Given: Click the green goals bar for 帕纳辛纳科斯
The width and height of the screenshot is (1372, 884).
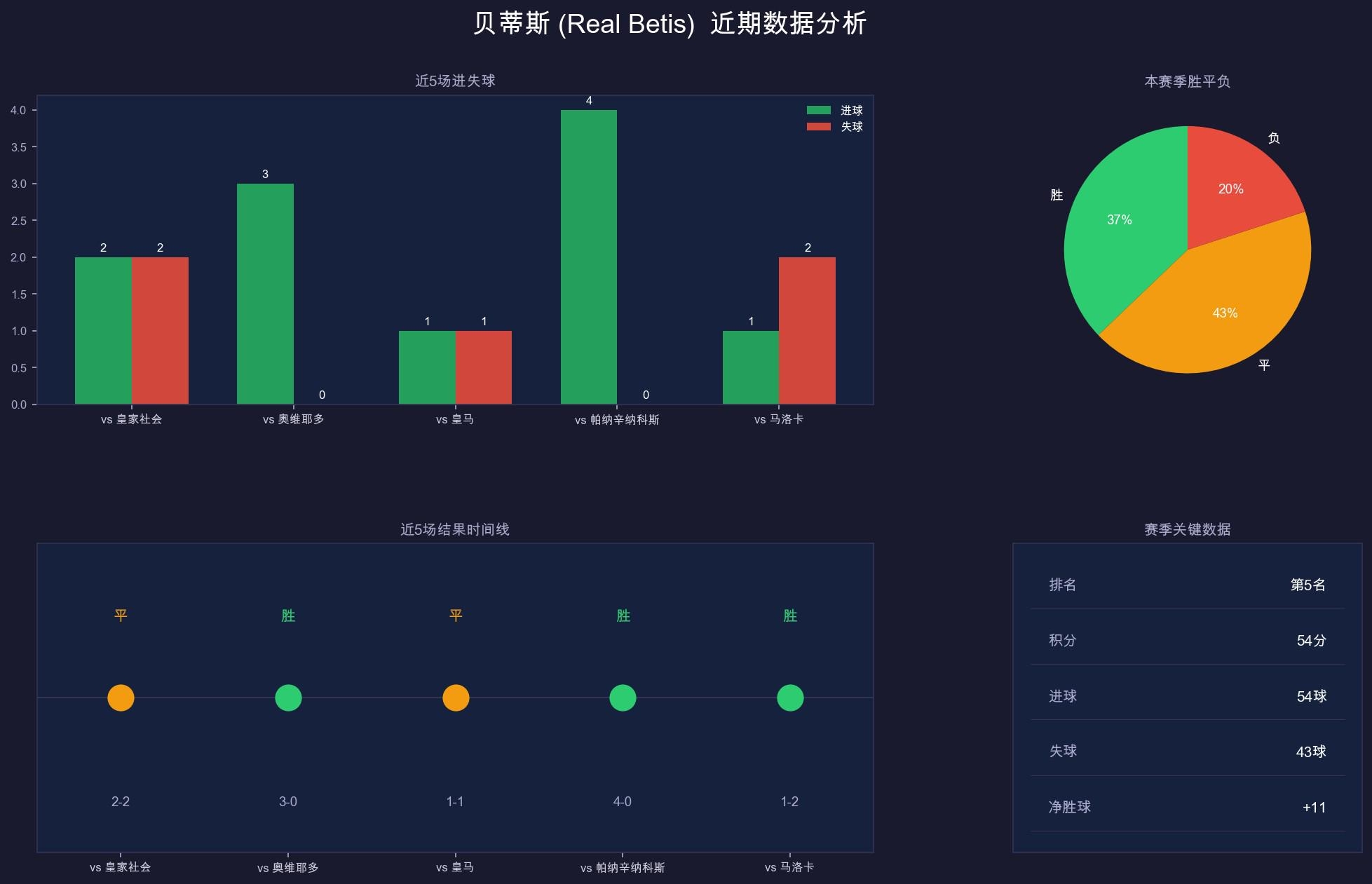Looking at the screenshot, I should tap(589, 257).
